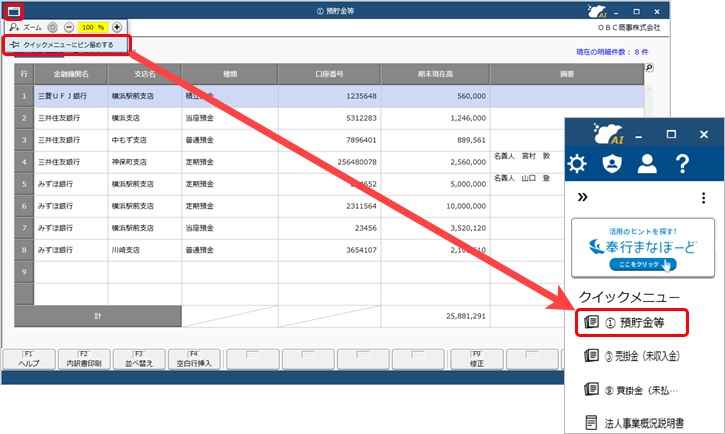Click document icon beside 買掛金
Image resolution: width=725 pixels, height=434 pixels.
[x=591, y=389]
